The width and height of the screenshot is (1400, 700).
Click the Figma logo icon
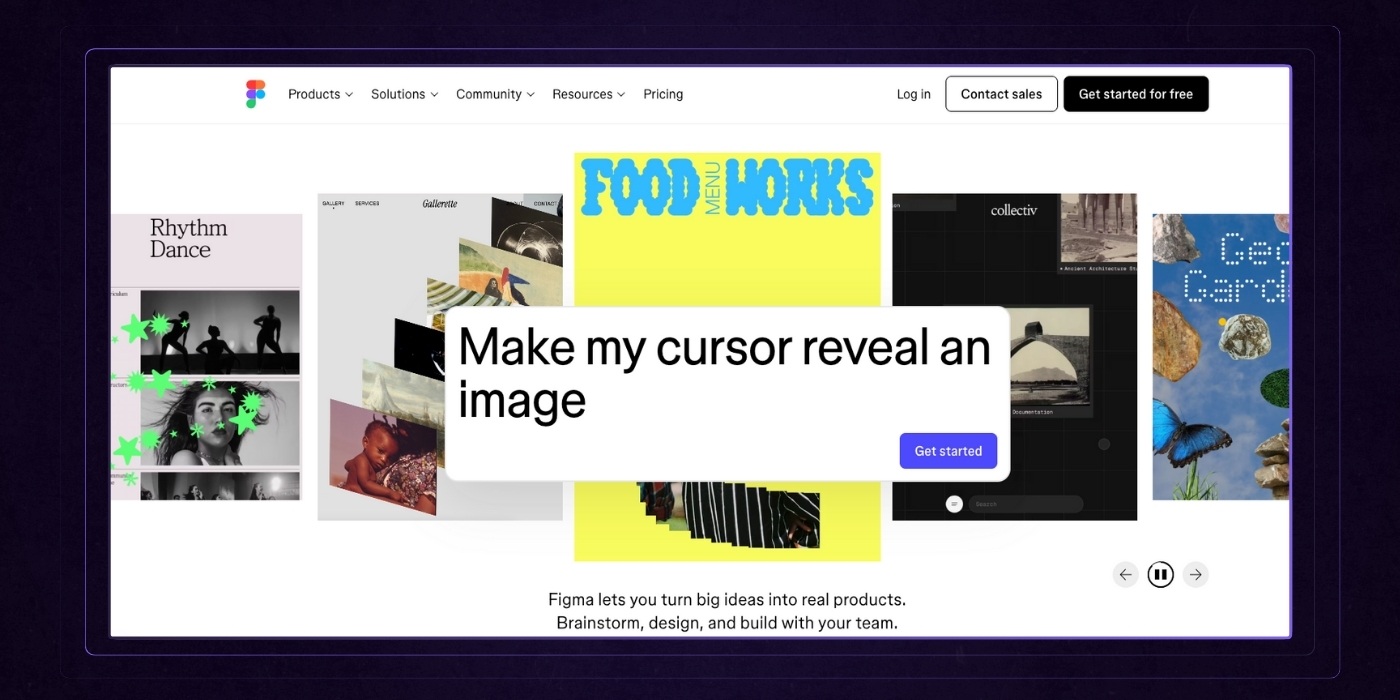255,94
